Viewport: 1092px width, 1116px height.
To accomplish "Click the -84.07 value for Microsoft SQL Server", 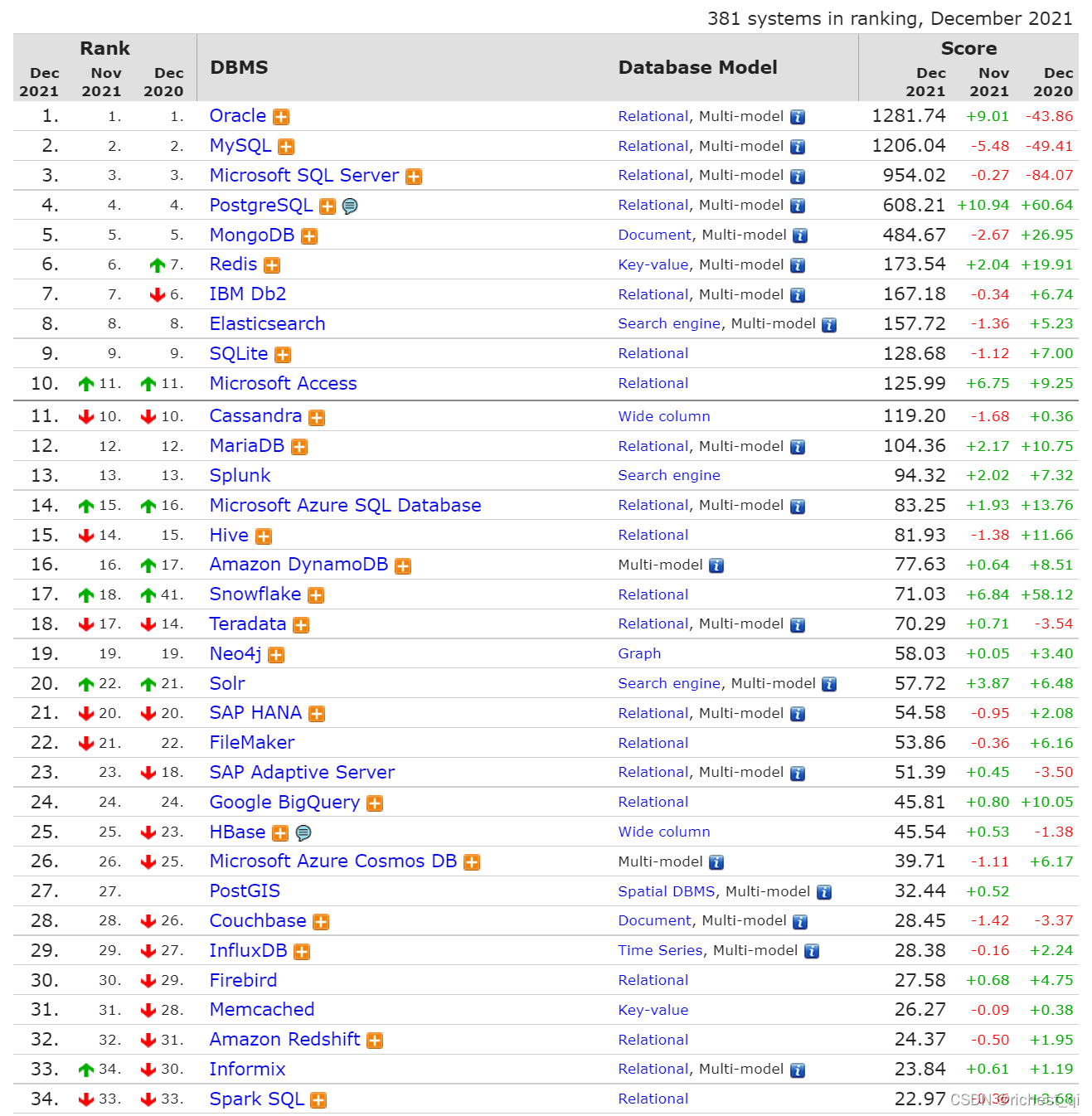I will point(1049,176).
